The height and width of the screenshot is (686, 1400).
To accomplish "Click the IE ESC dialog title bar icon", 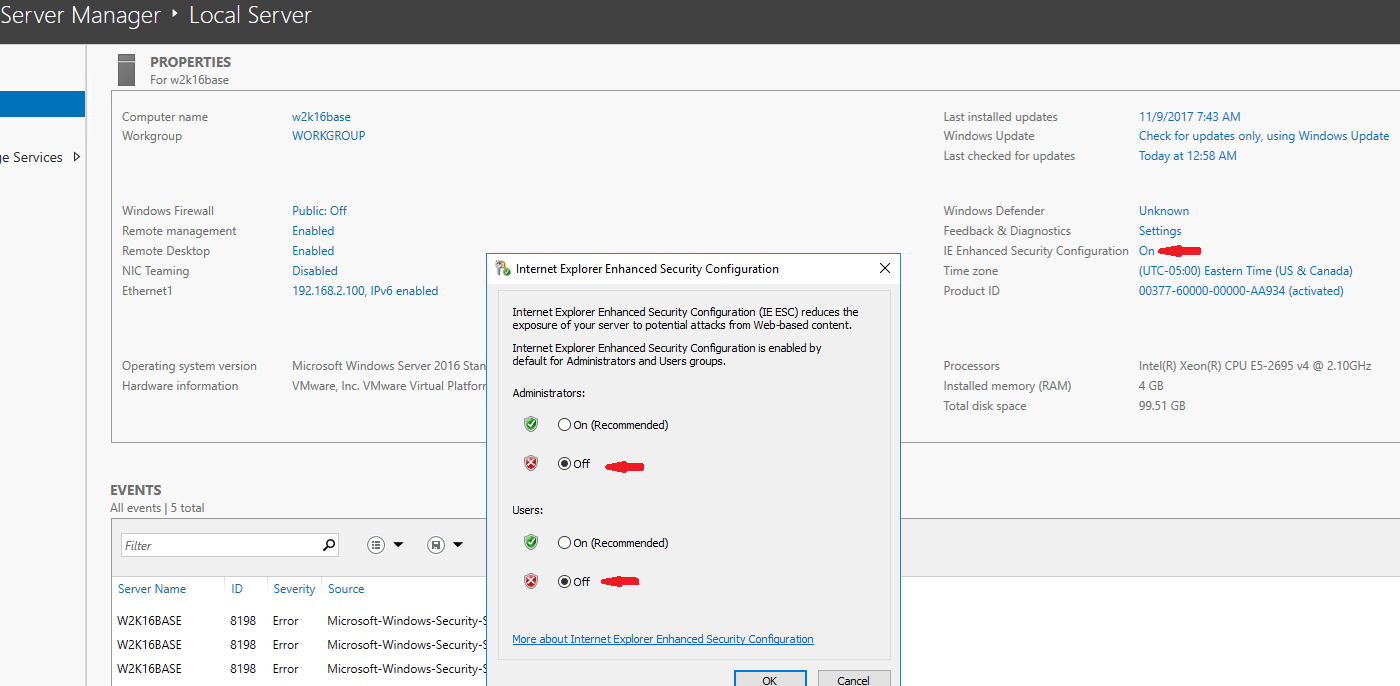I will [503, 269].
